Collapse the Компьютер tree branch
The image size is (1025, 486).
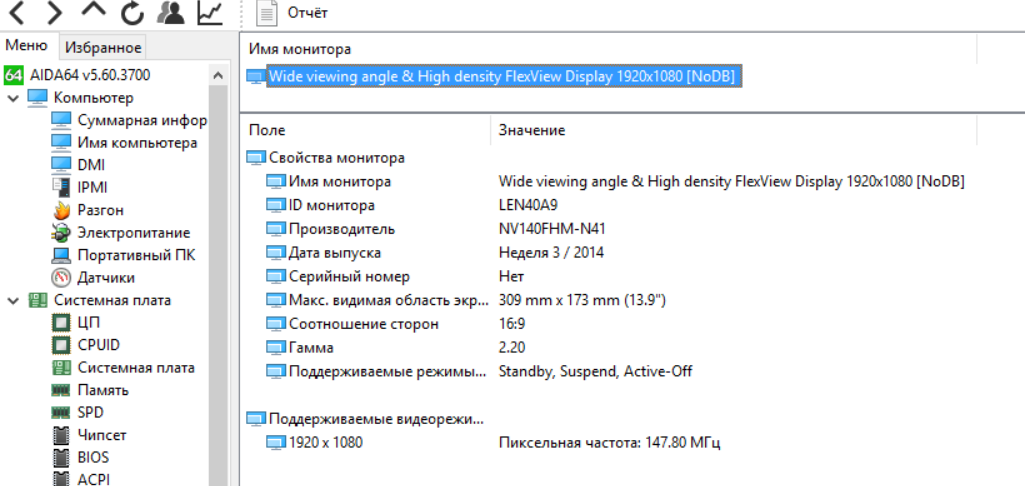coord(12,98)
